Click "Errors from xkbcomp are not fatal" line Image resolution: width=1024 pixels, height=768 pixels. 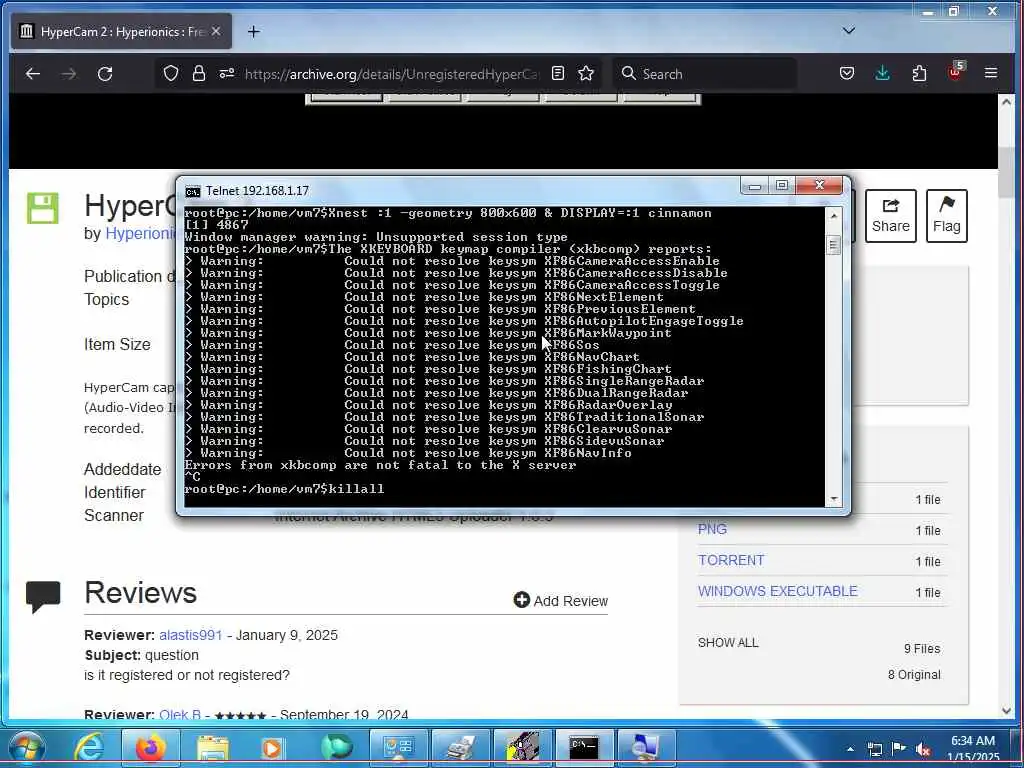380,466
